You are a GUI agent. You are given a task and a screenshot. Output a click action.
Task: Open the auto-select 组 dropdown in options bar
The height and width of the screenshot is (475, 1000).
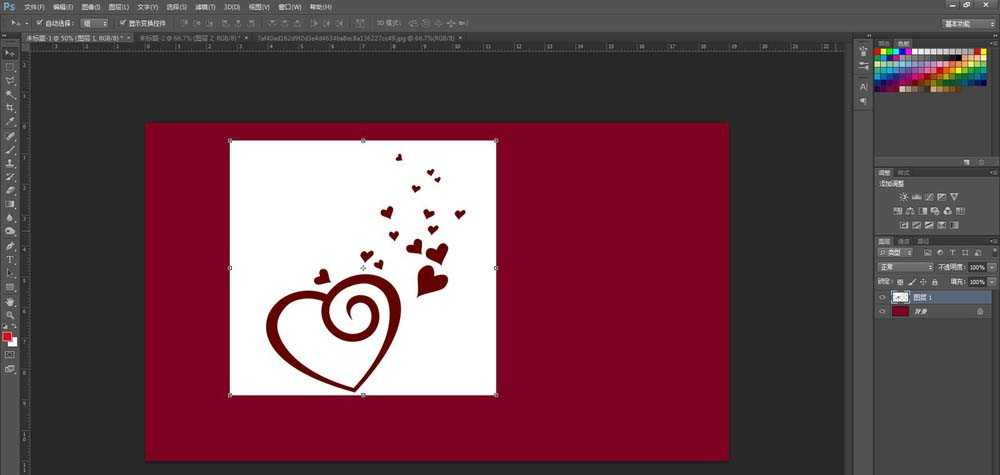pyautogui.click(x=96, y=22)
